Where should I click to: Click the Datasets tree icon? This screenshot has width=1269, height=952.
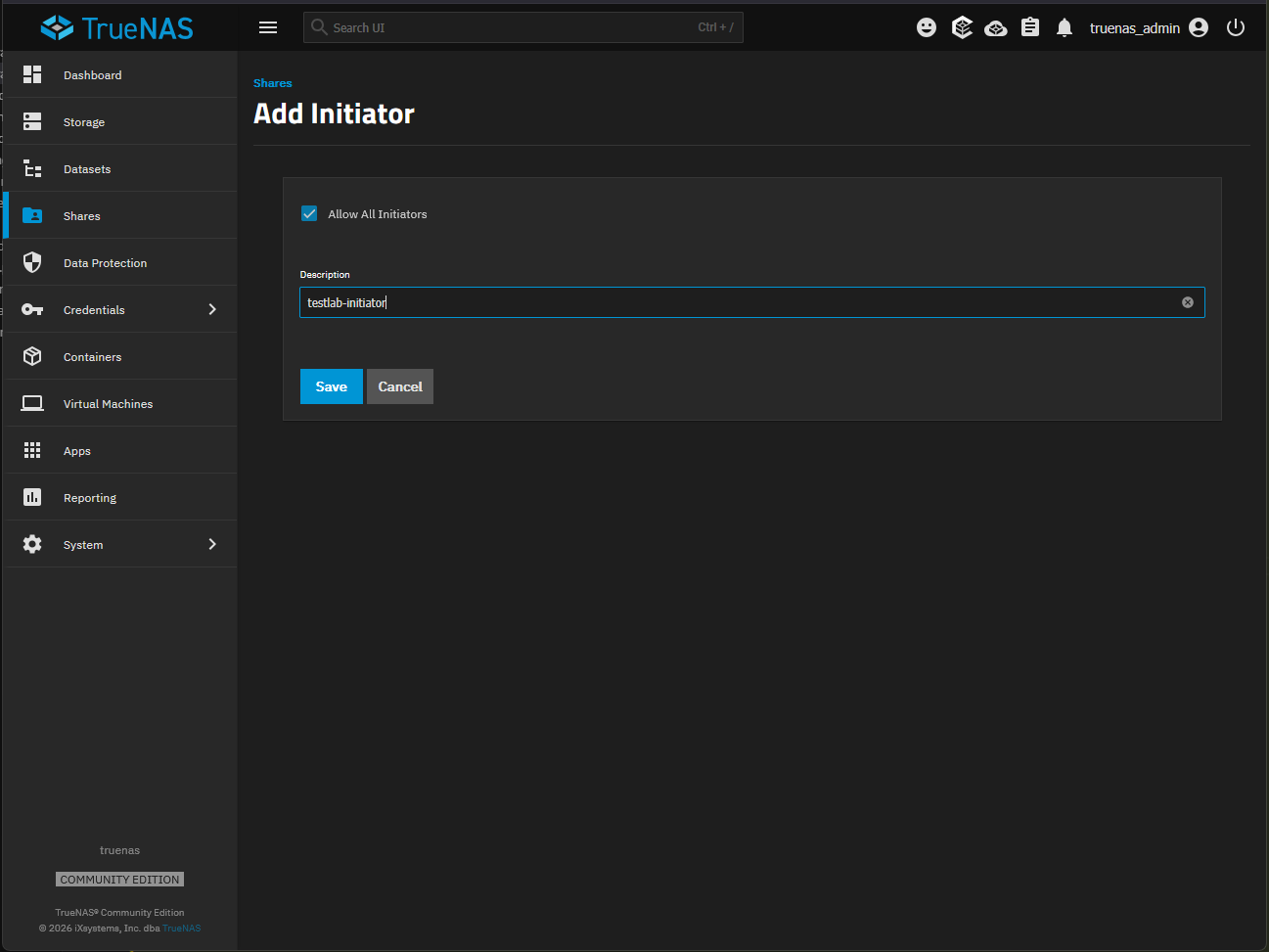click(32, 168)
